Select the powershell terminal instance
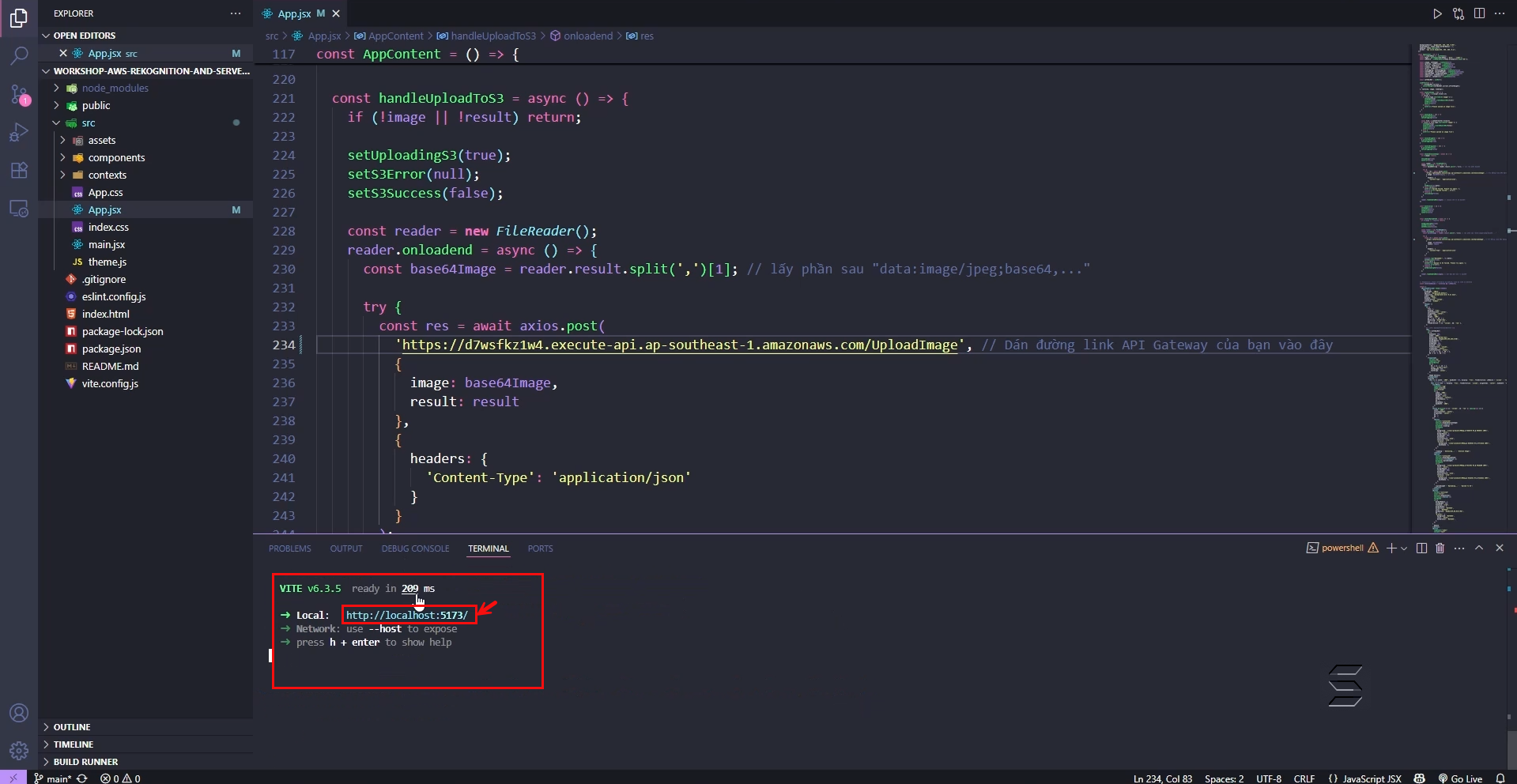This screenshot has width=1517, height=784. click(x=1342, y=548)
